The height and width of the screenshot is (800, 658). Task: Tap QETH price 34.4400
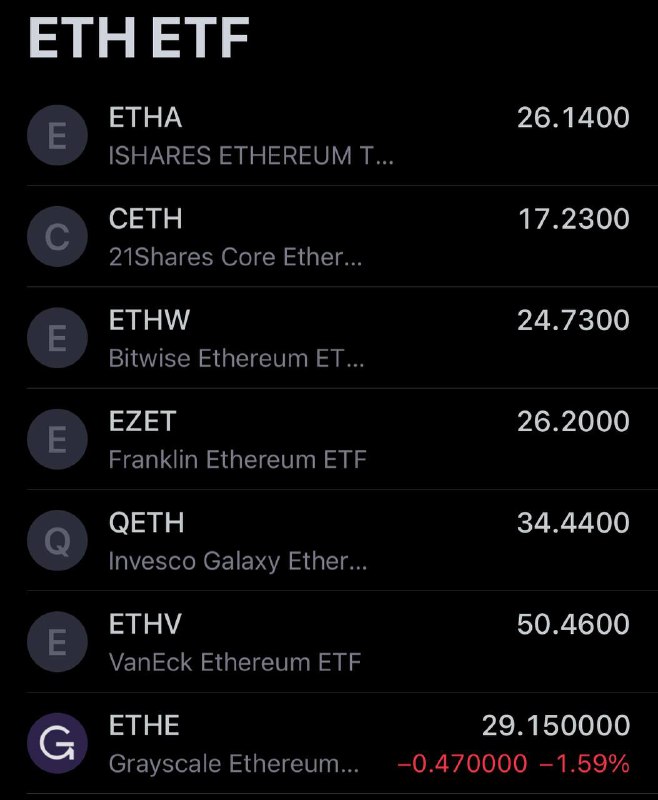pos(573,523)
